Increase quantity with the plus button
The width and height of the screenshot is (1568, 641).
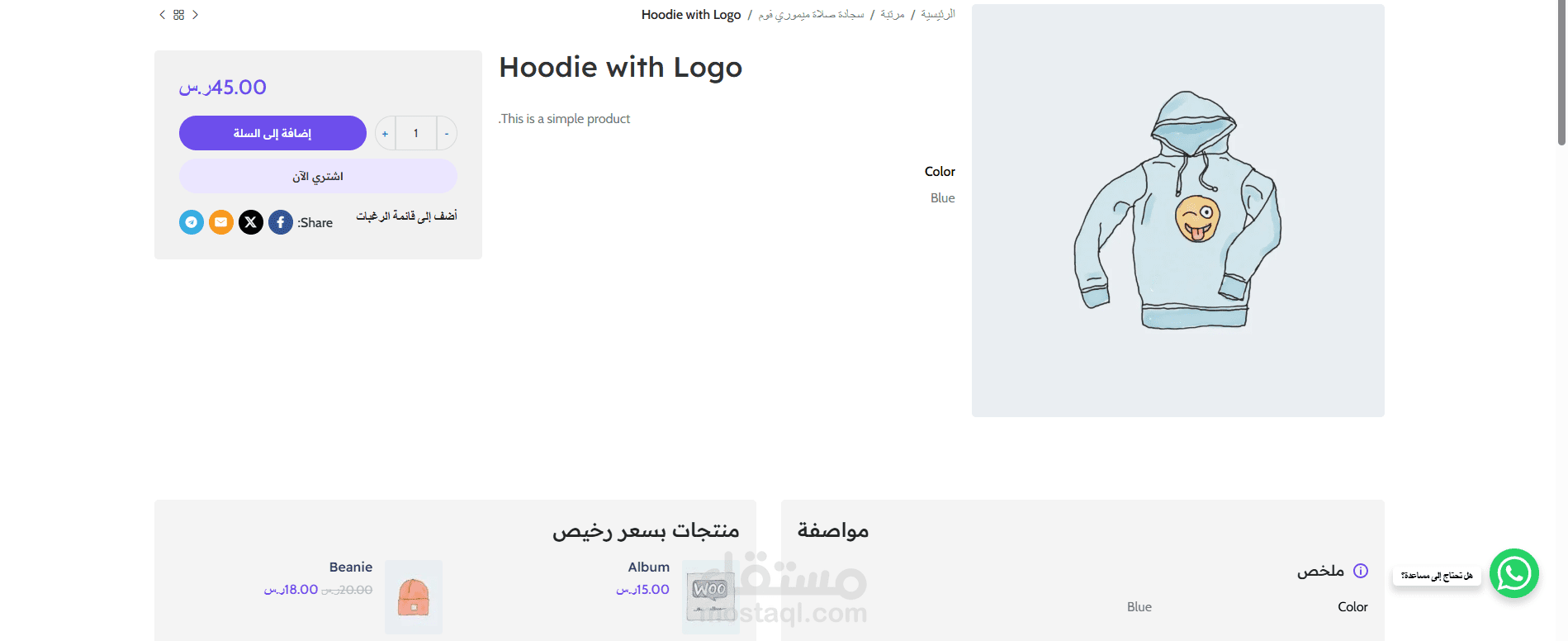(x=385, y=133)
